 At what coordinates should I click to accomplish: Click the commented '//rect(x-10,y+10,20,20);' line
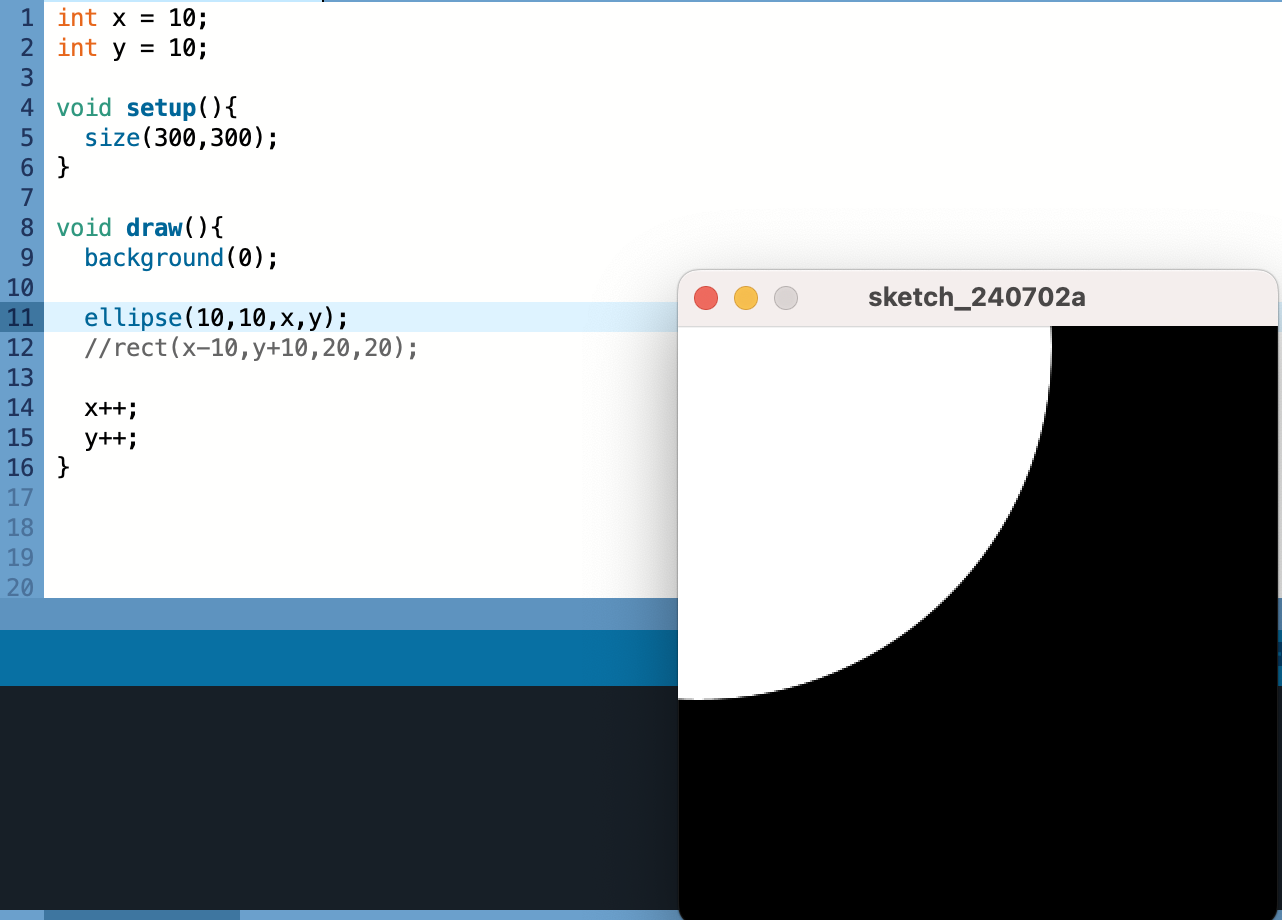pos(251,348)
